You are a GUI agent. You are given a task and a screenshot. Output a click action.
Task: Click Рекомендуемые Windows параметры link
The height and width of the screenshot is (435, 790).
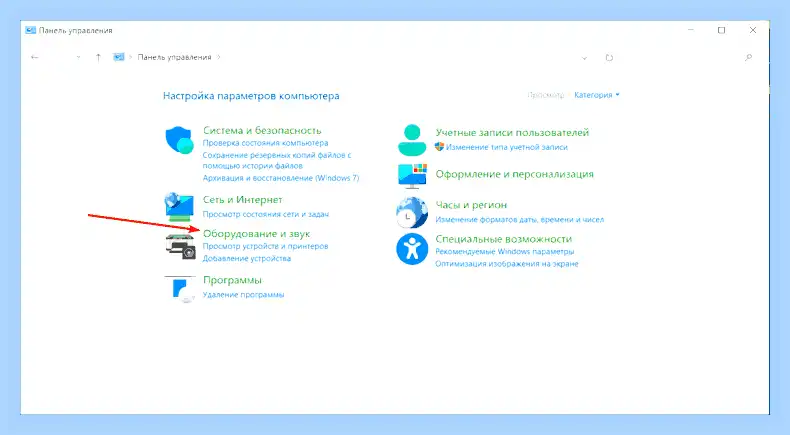point(505,252)
